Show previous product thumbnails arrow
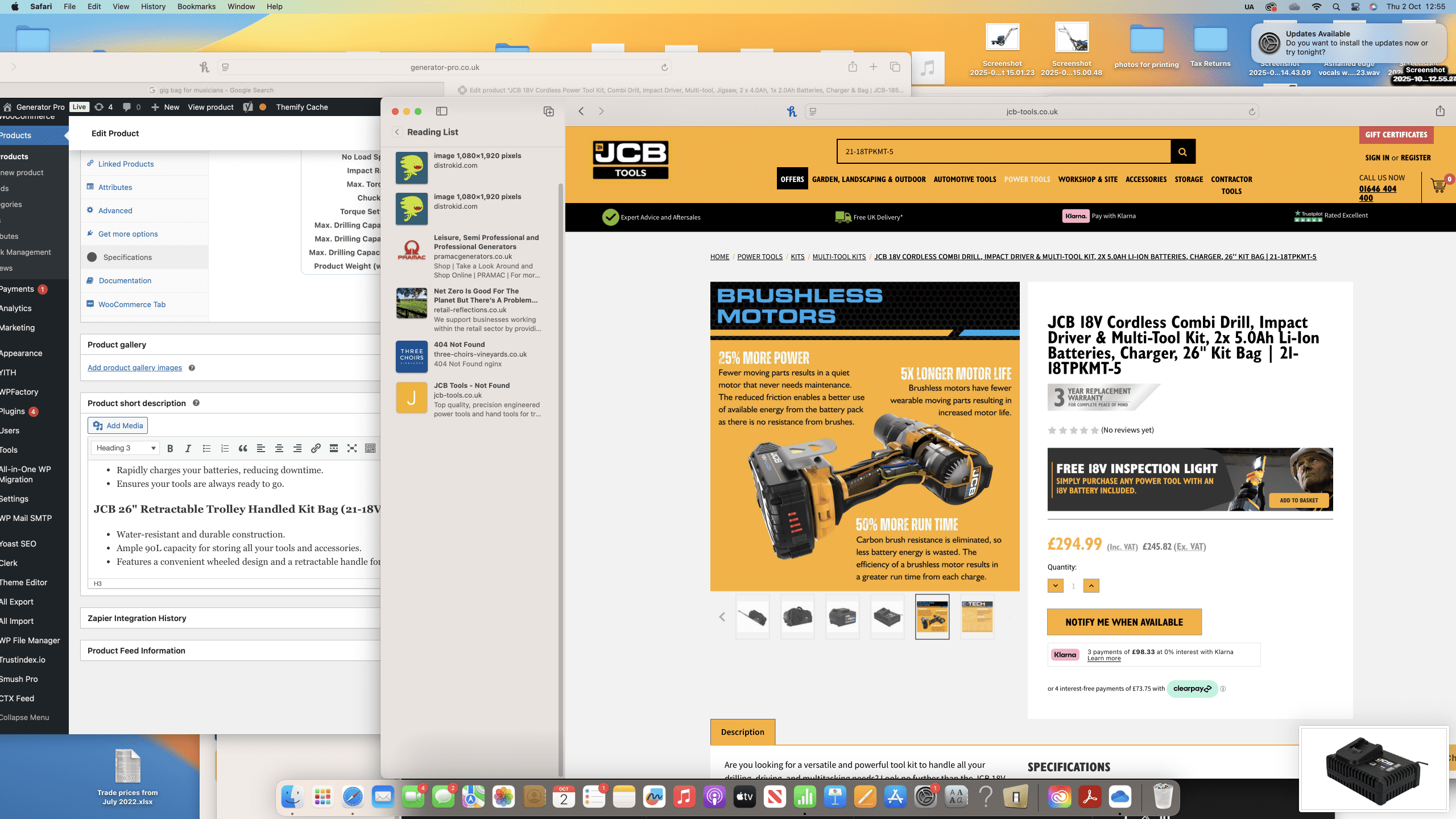 coord(722,617)
